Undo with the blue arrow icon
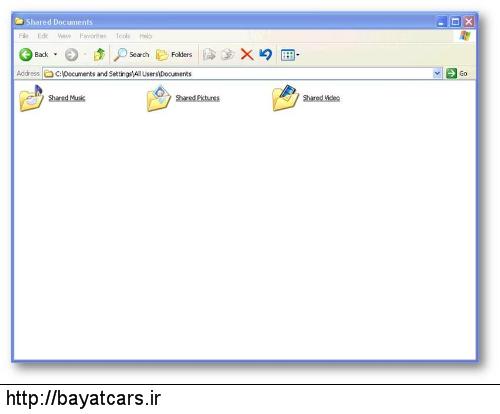 tap(266, 55)
